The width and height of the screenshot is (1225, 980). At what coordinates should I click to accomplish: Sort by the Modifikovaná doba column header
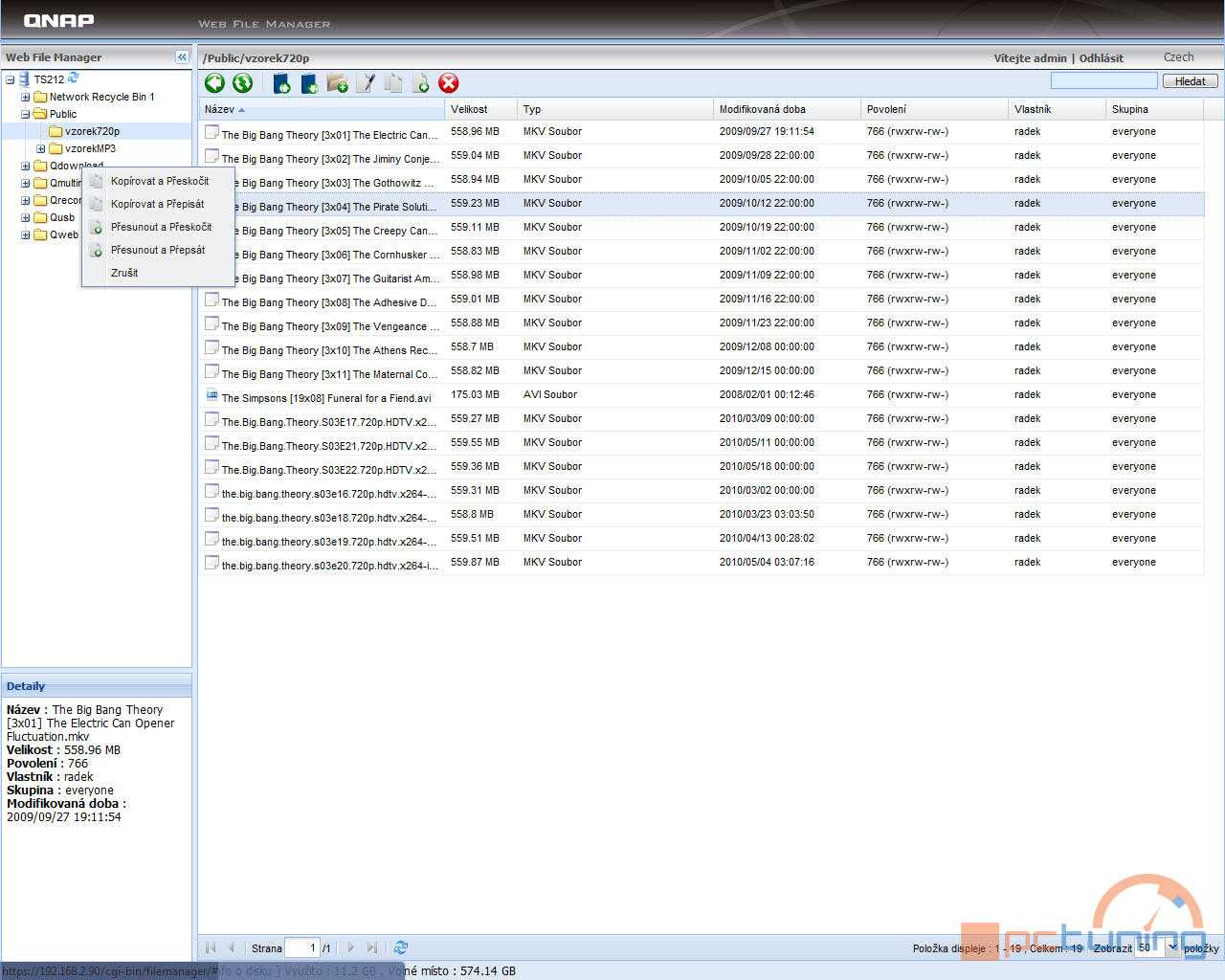(787, 109)
